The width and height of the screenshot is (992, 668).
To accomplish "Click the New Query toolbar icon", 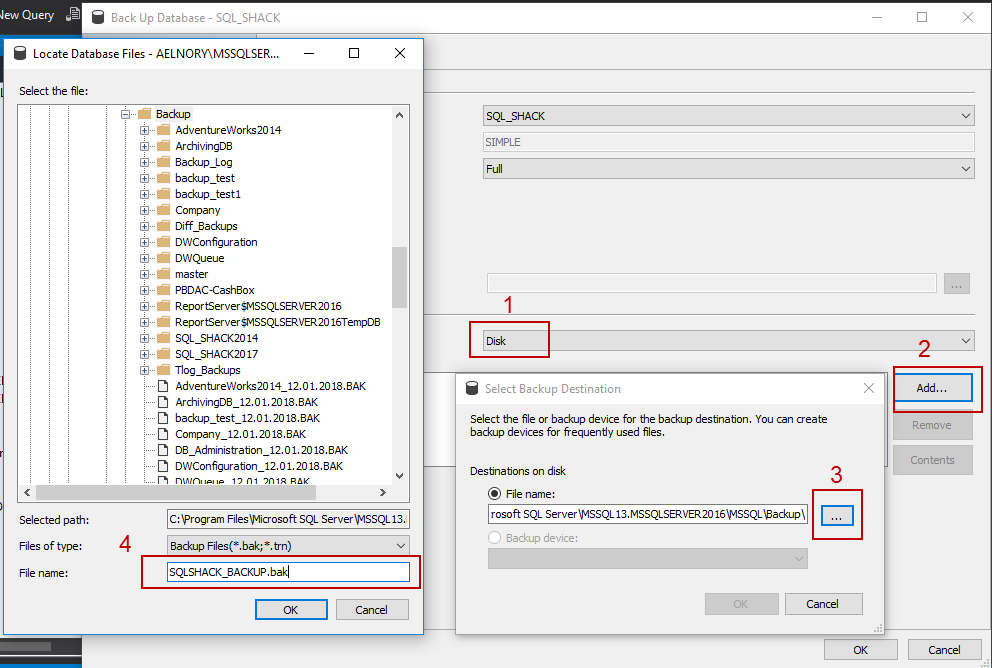I will [x=73, y=14].
